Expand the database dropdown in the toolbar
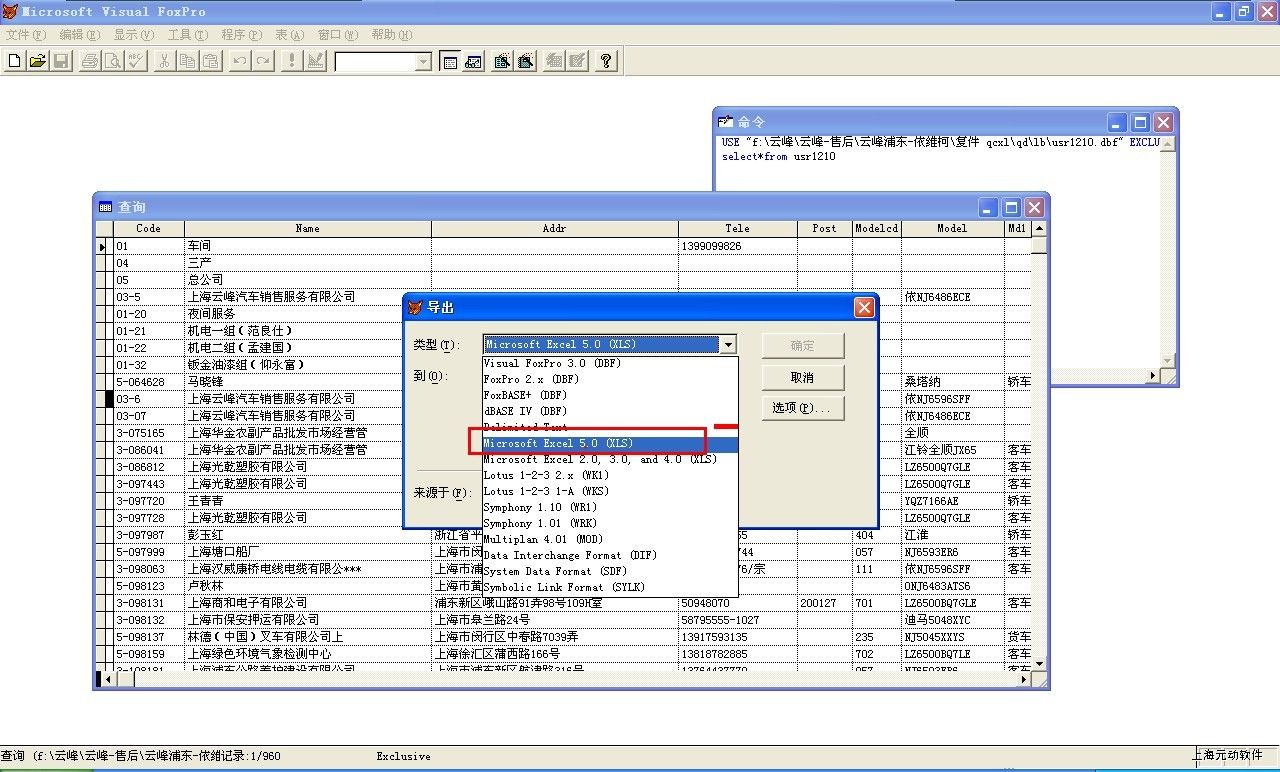Viewport: 1280px width, 772px height. tap(423, 62)
